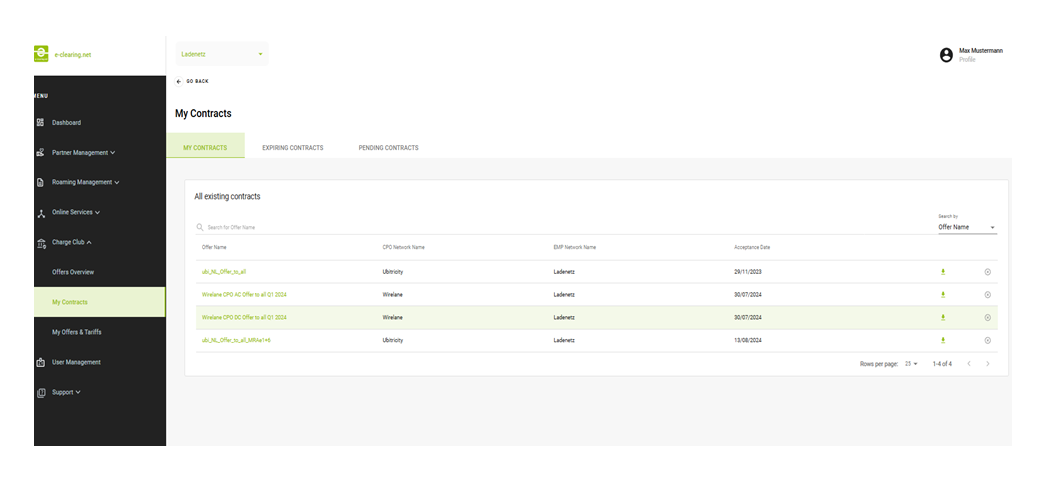This screenshot has height=497, width=1042.
Task: Download the Wirelane CPO DC Offer contract
Action: coord(942,318)
